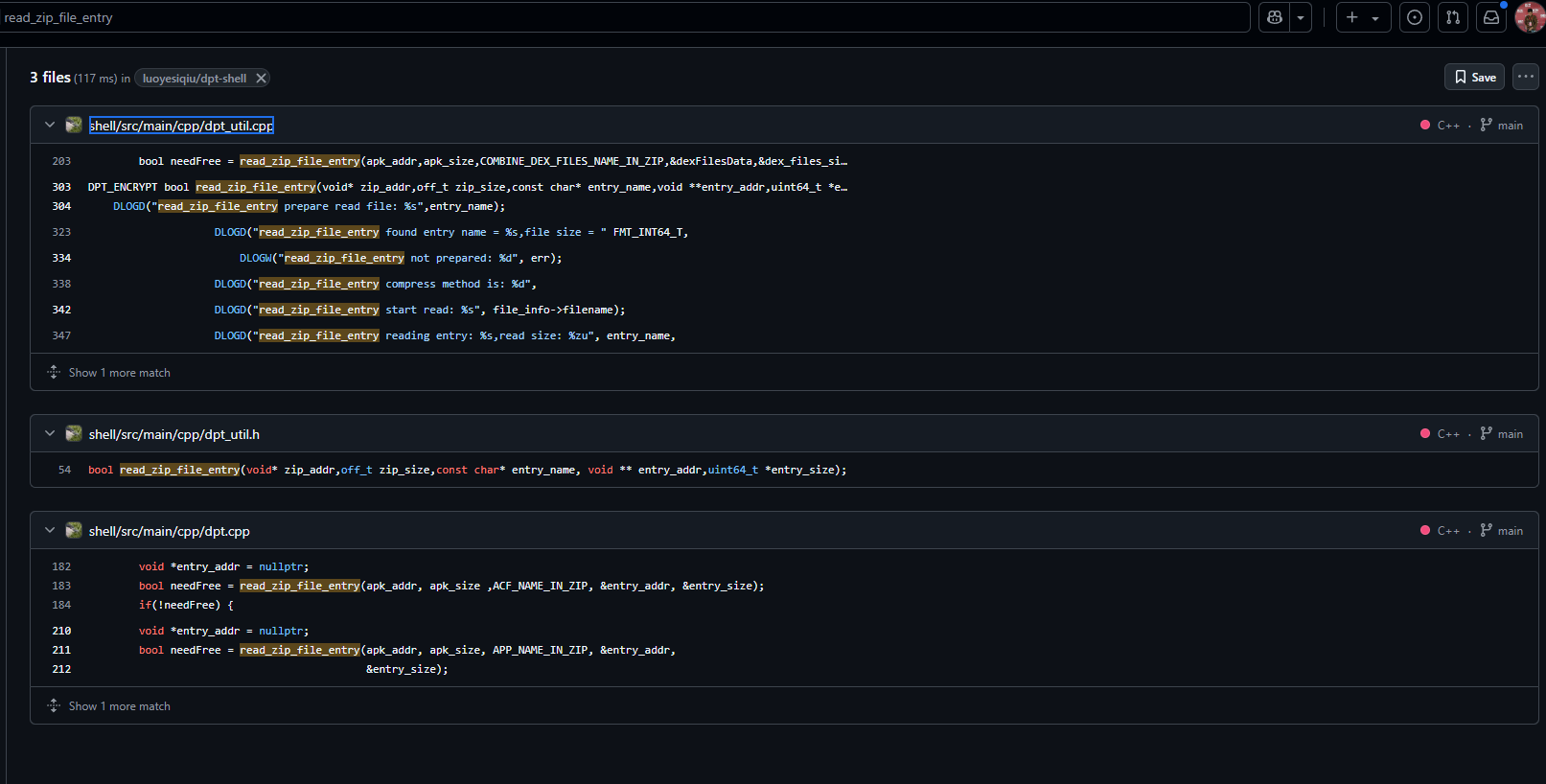Open the notifications inbox
Viewport: 1546px width, 784px height.
pyautogui.click(x=1491, y=17)
